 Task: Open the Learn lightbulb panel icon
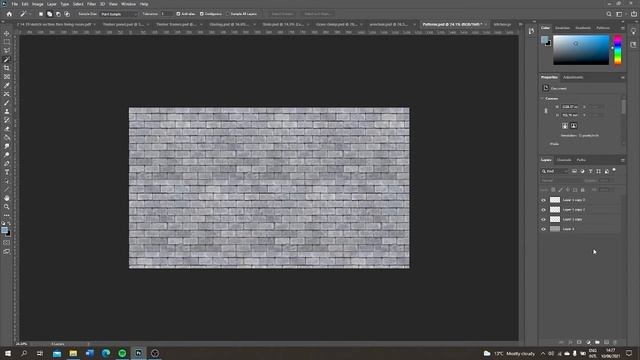(x=633, y=32)
